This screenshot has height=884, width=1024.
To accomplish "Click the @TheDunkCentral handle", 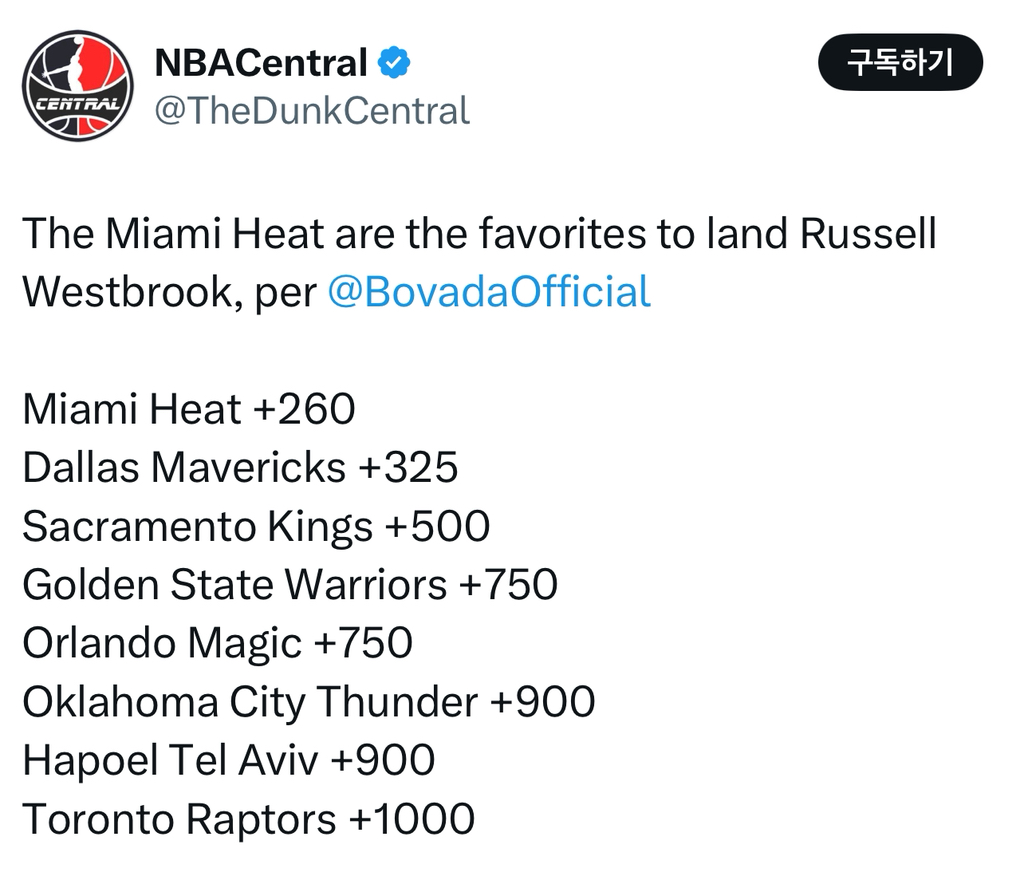I will point(311,110).
